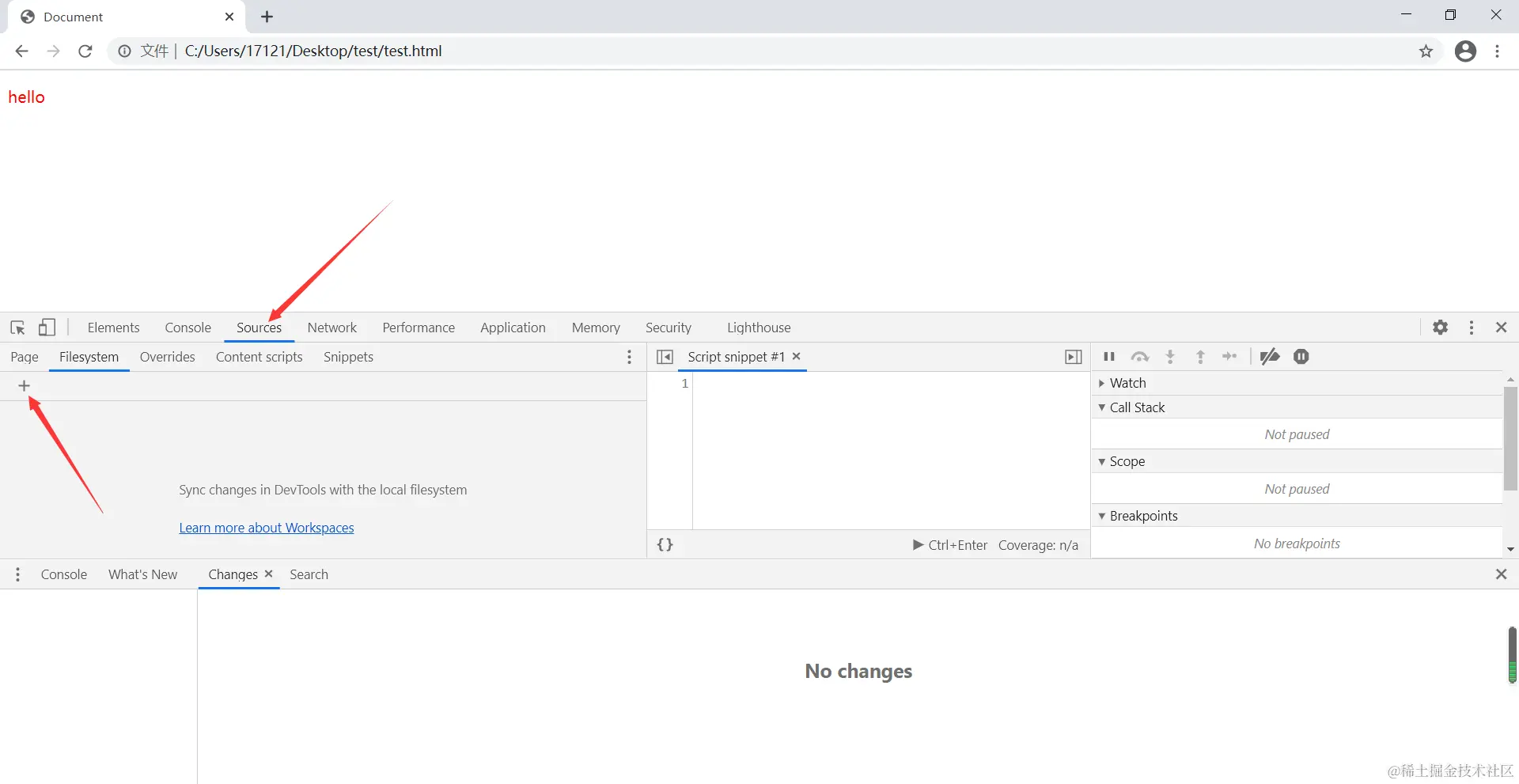This screenshot has width=1519, height=784.
Task: Close the Changes drawer tab
Action: click(269, 574)
